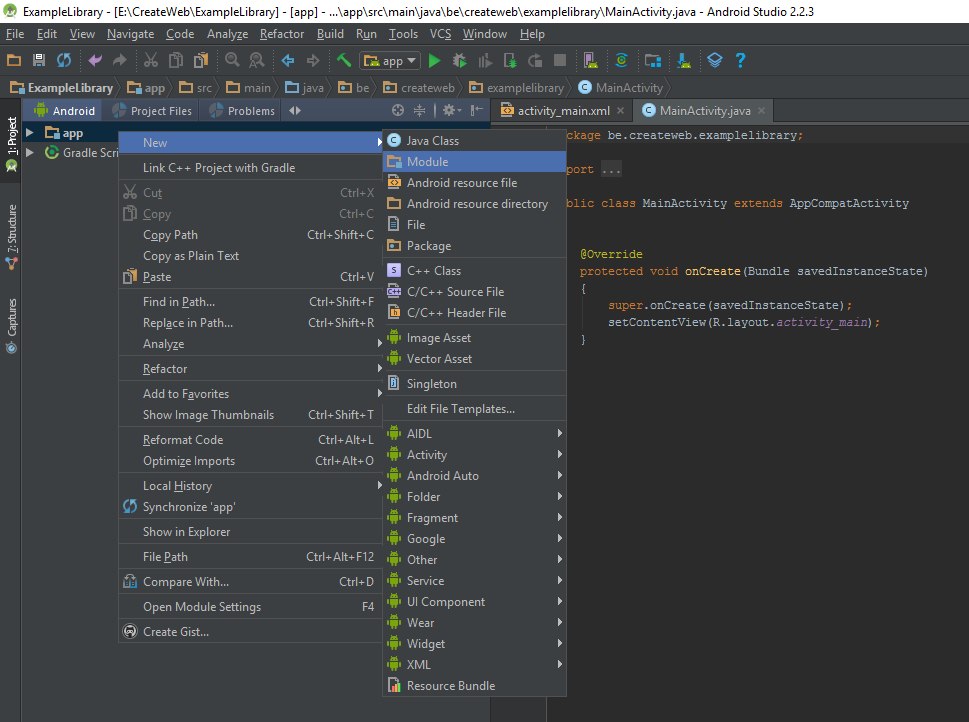Viewport: 969px width, 722px height.
Task: Start debugging with the bug icon
Action: [x=460, y=61]
